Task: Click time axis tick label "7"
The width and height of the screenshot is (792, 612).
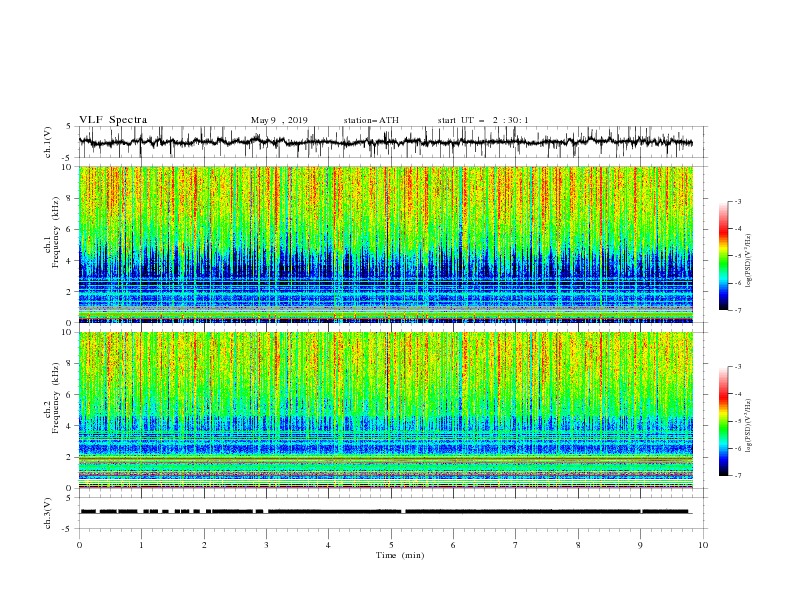Action: (x=516, y=545)
